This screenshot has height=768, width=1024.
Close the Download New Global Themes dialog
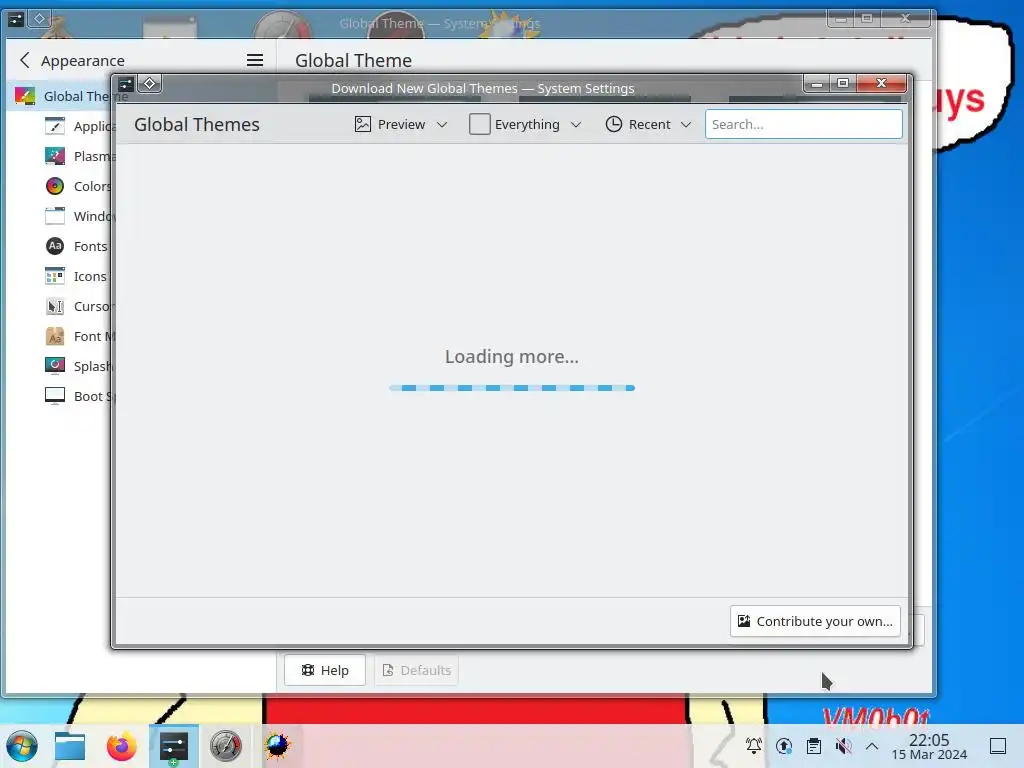click(x=882, y=84)
